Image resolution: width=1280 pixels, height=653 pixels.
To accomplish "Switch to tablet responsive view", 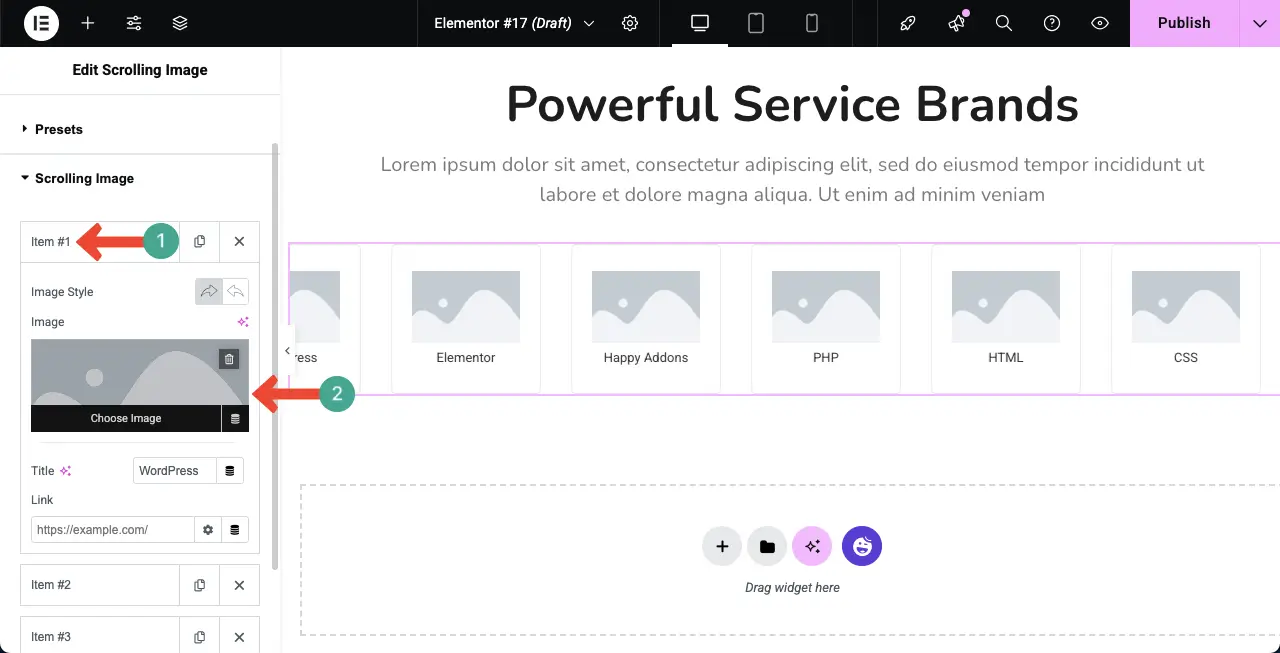I will [x=756, y=23].
